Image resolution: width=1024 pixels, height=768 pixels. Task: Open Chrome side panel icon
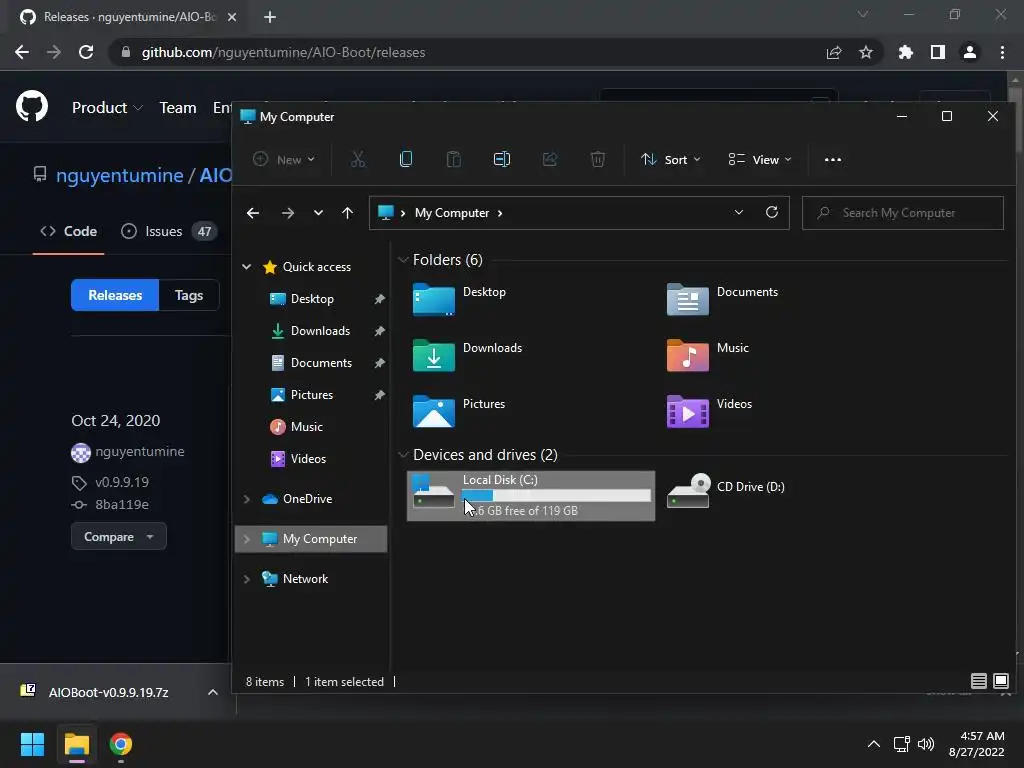coord(938,52)
